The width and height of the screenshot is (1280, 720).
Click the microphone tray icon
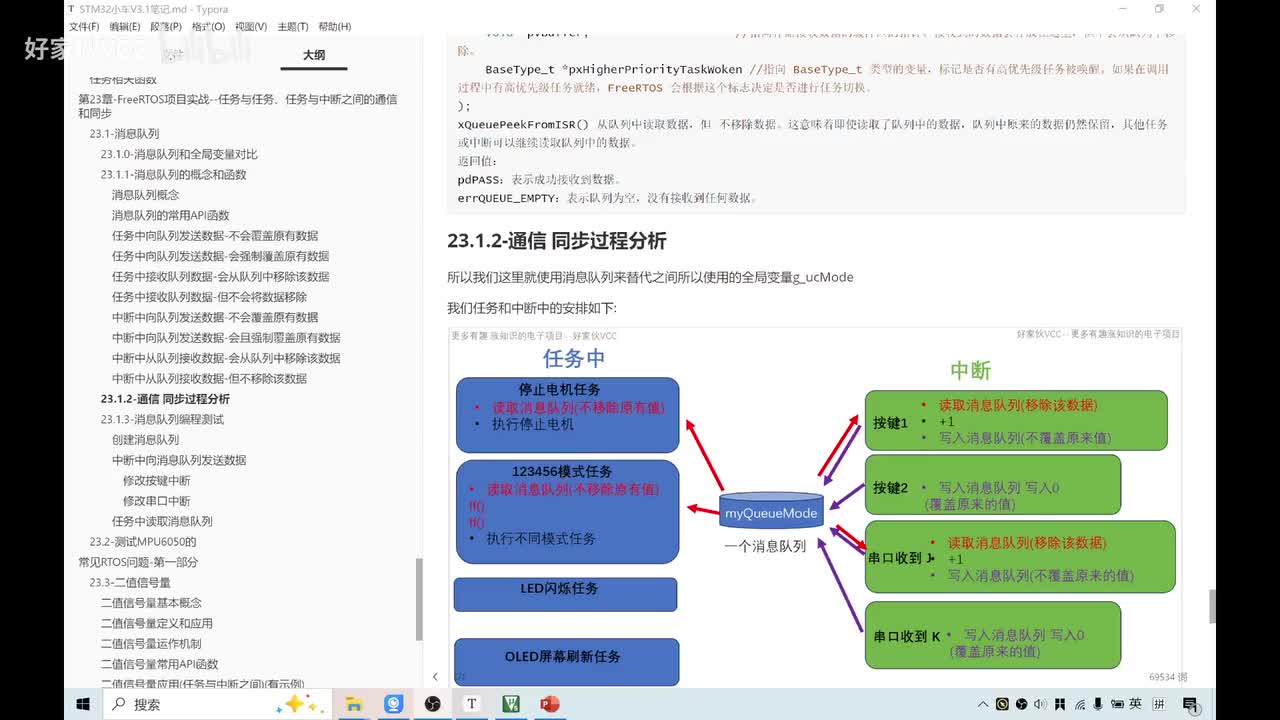click(x=1099, y=704)
